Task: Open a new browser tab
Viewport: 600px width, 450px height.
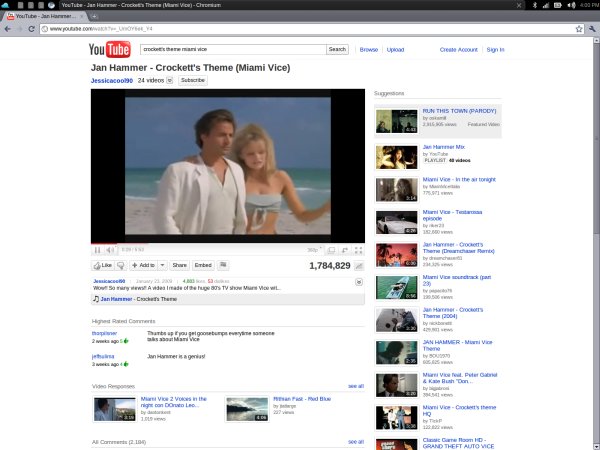Action: click(94, 16)
